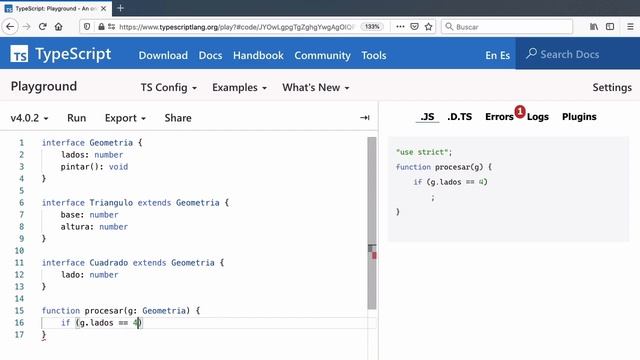Click the editor vertical scrollbar thumb
640x360 pixels.
pyautogui.click(x=371, y=222)
